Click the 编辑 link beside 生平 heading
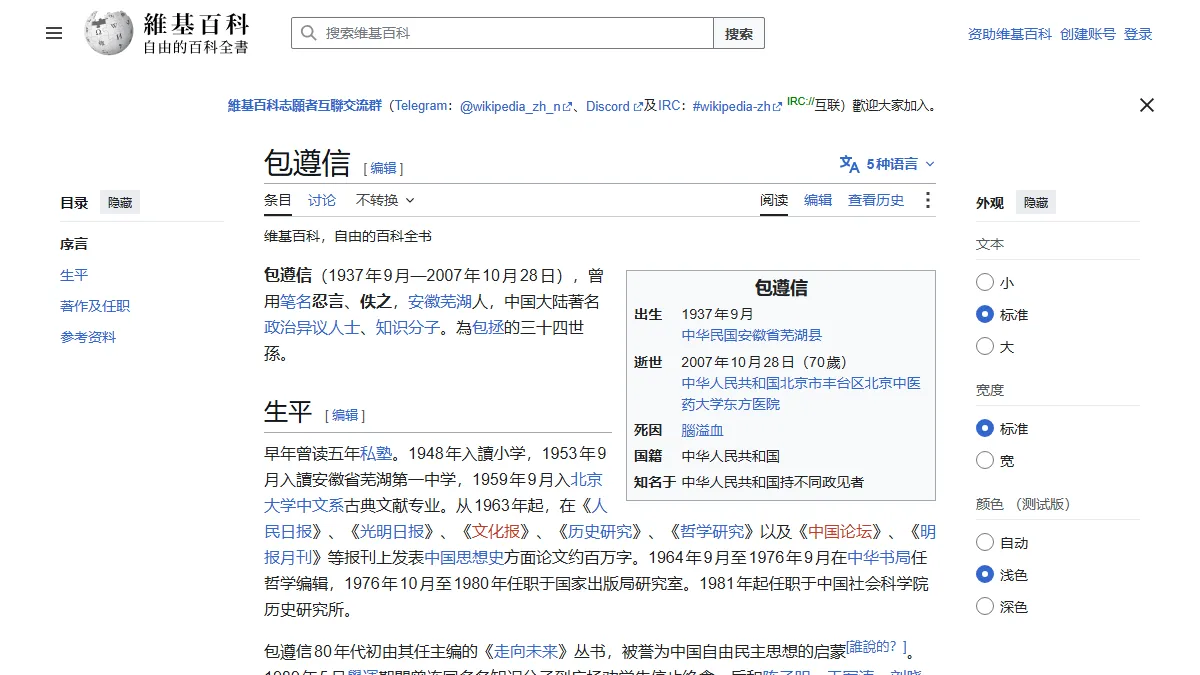Image resolution: width=1200 pixels, height=675 pixels. 345,415
